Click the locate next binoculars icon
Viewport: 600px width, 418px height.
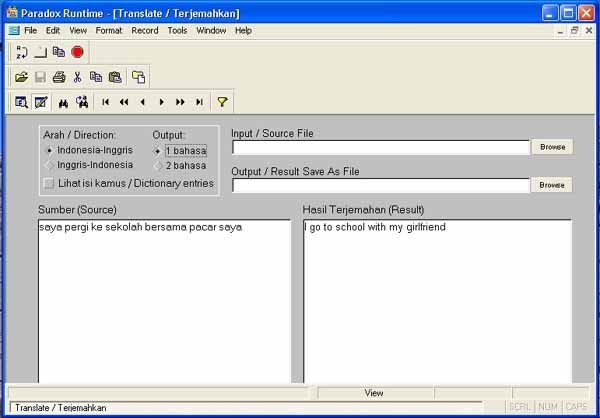coord(82,102)
